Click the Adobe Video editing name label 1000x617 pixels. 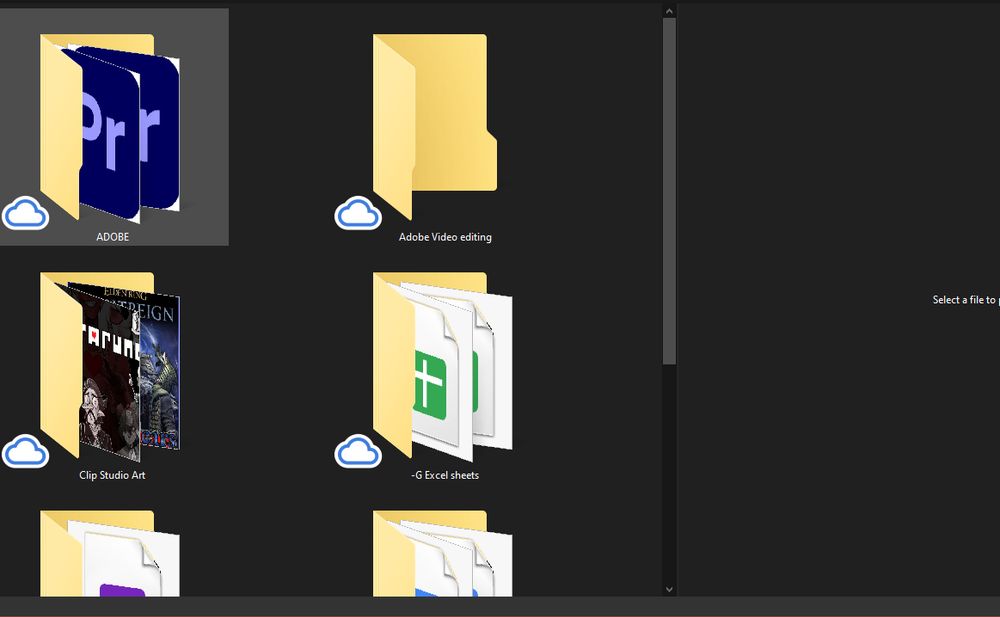tap(445, 237)
